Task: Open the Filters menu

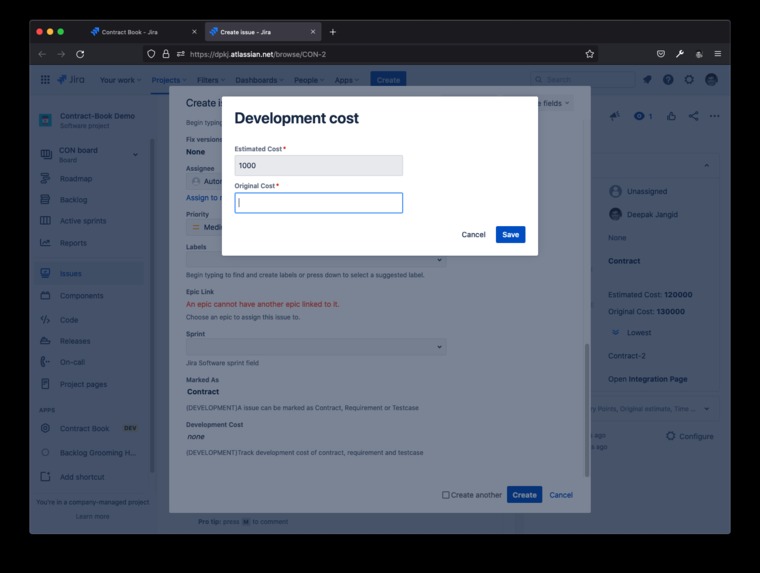Action: point(210,80)
